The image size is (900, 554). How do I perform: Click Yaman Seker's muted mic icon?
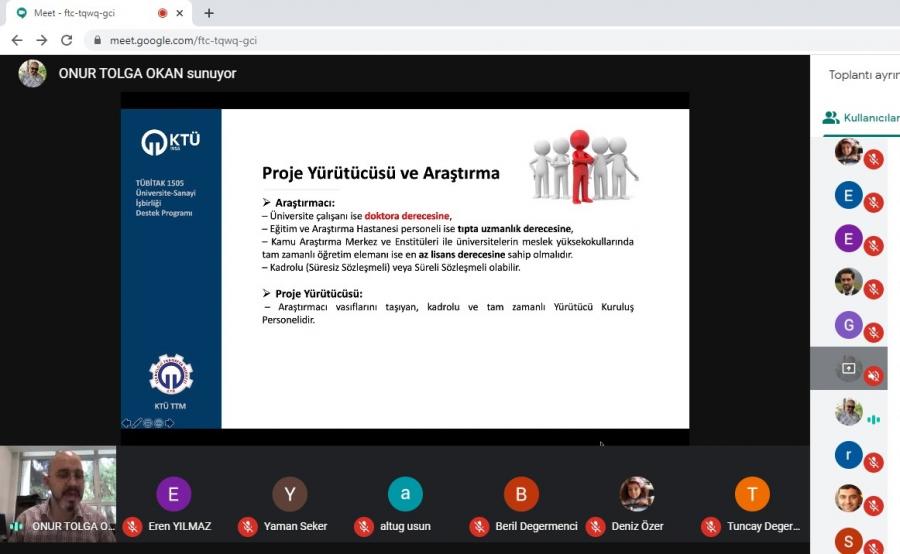(248, 526)
